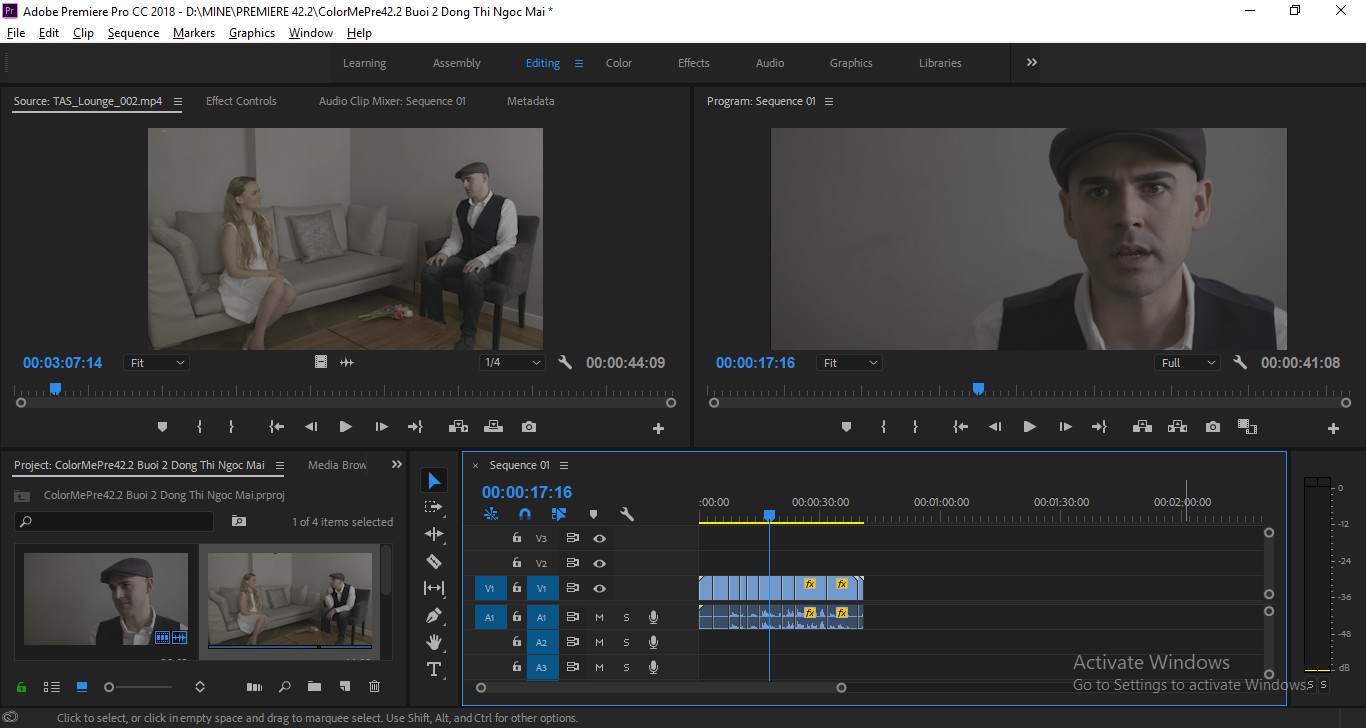Screen dimensions: 1366x728
Task: Click Insert button in Source monitor
Action: click(458, 427)
